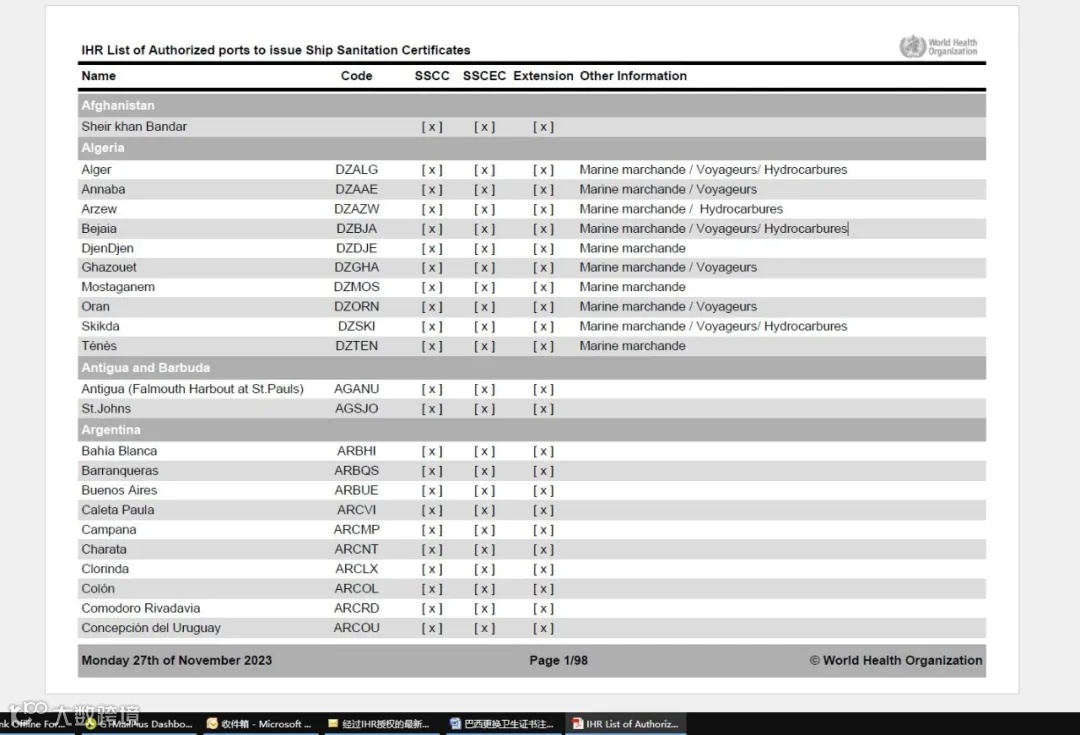Click the SSCEC [x] mark in St.Johns row
This screenshot has width=1080, height=735.
[x=484, y=409]
